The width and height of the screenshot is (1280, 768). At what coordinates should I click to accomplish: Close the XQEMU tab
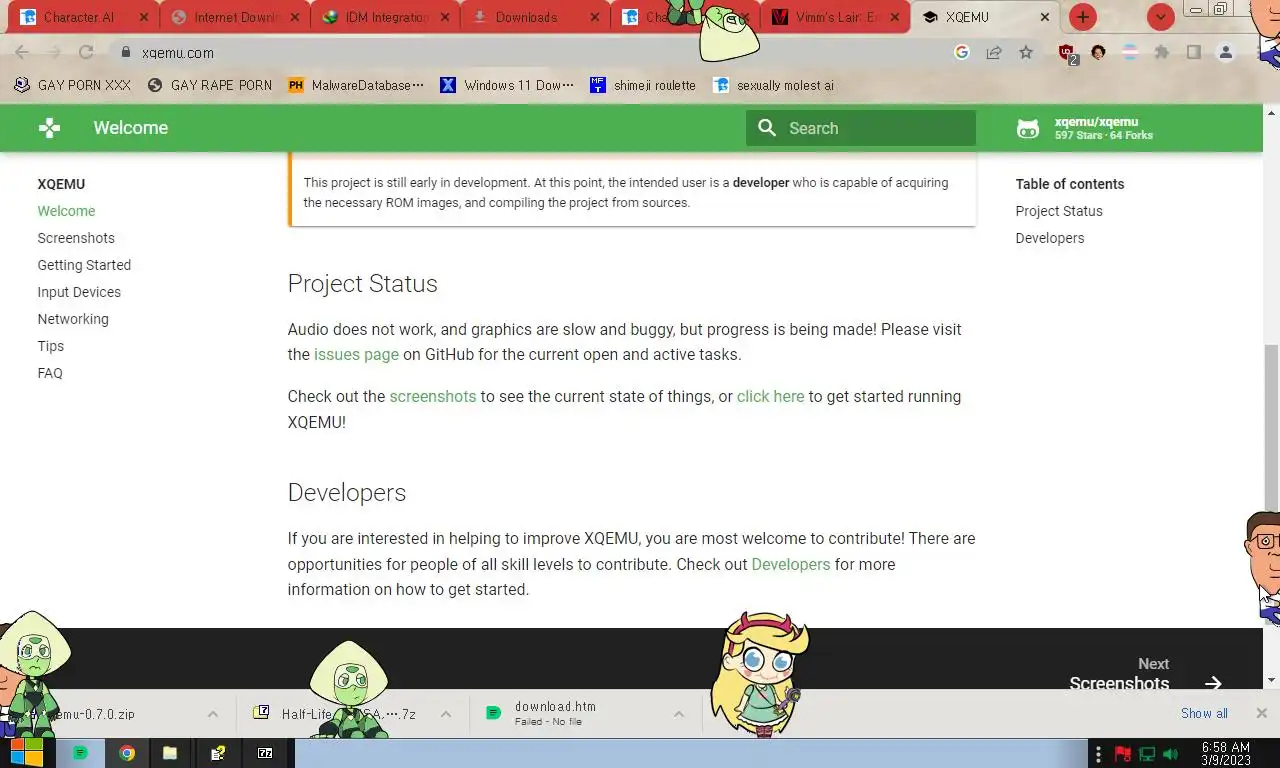(1045, 17)
